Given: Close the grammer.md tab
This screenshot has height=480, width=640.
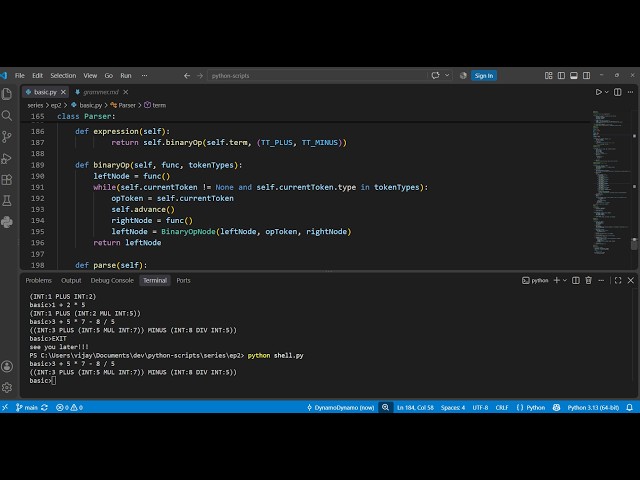Looking at the screenshot, I should tap(126, 92).
